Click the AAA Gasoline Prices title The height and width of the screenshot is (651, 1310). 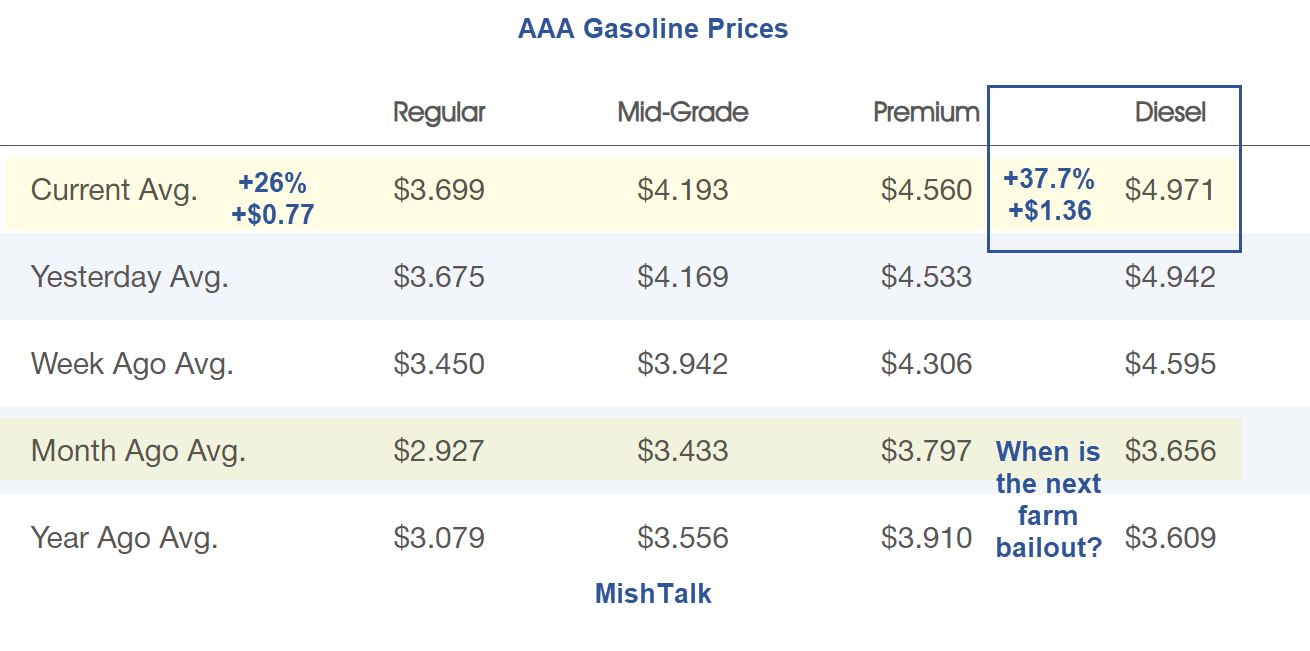(x=653, y=29)
